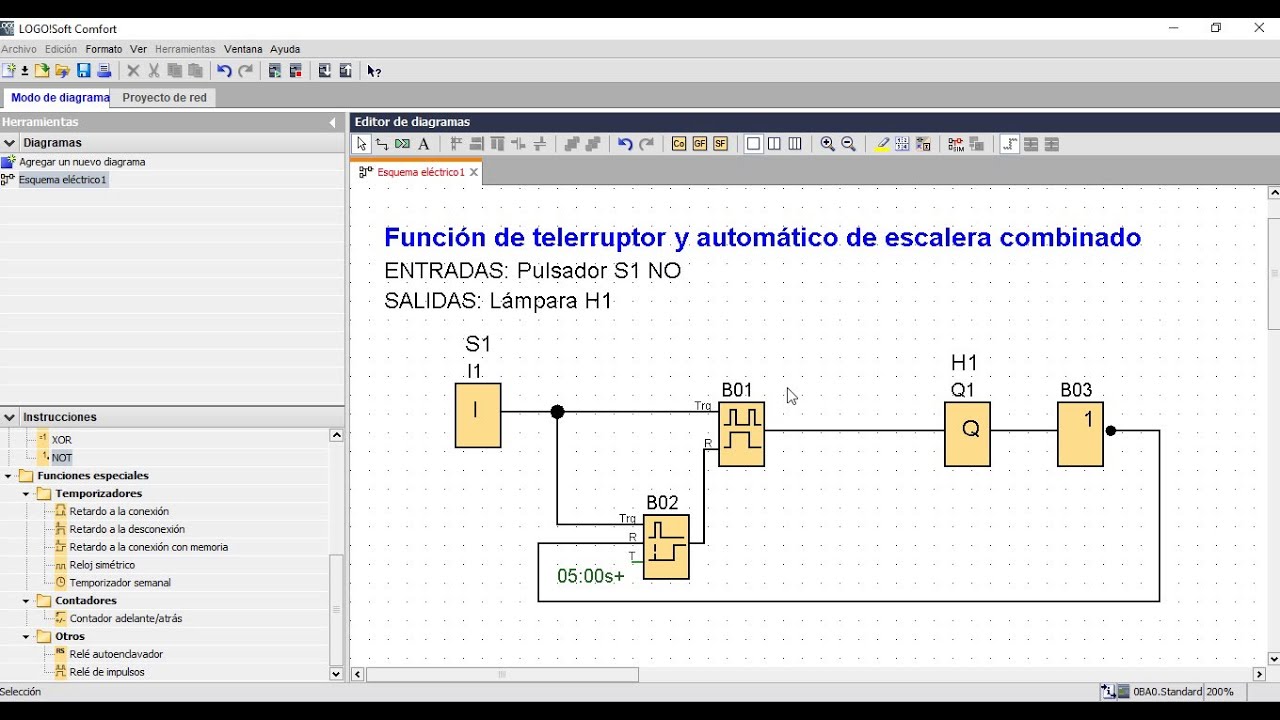The width and height of the screenshot is (1280, 720).
Task: Start simulation with the SIM icon
Action: point(956,144)
